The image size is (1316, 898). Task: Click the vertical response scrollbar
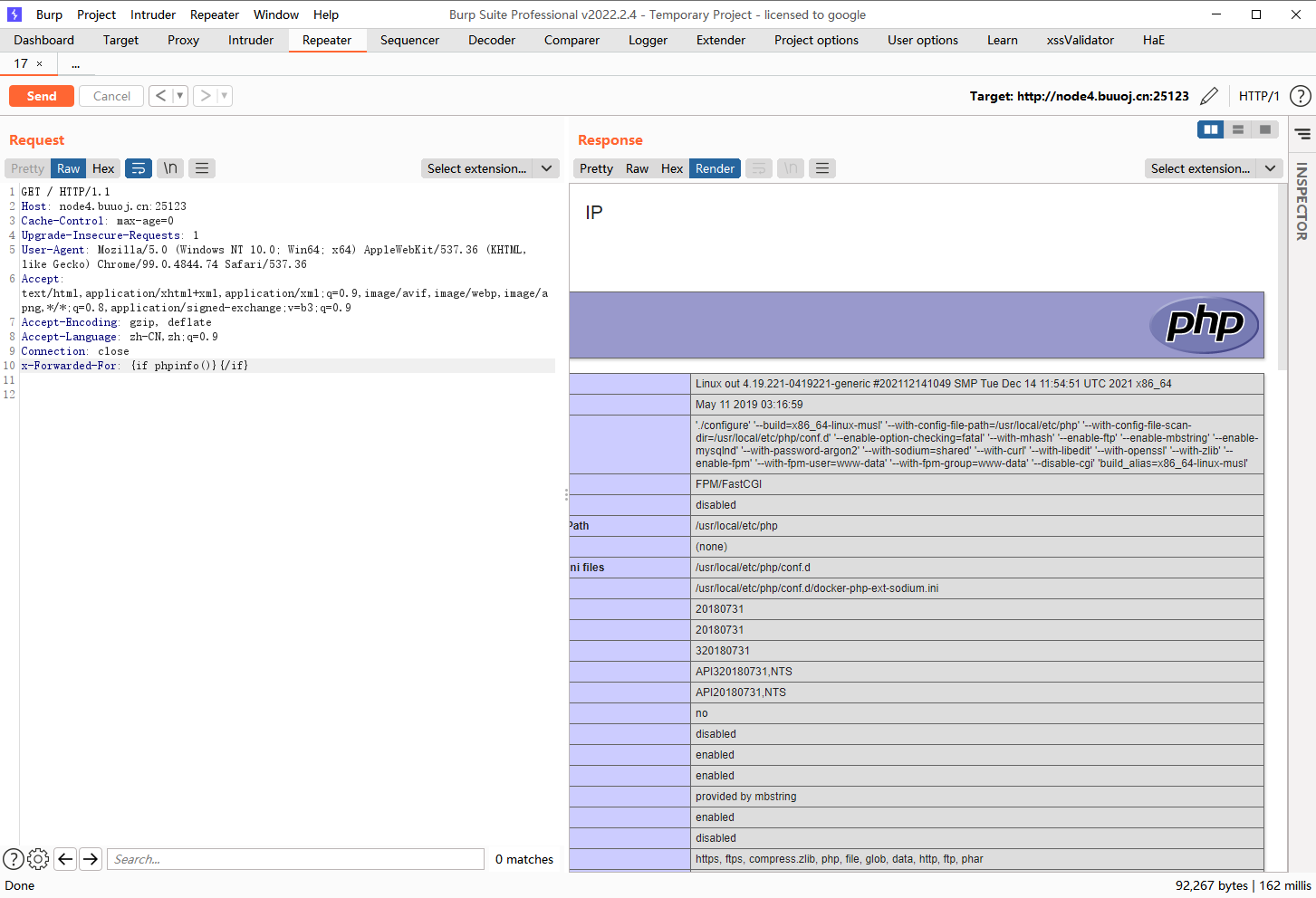[x=1282, y=276]
